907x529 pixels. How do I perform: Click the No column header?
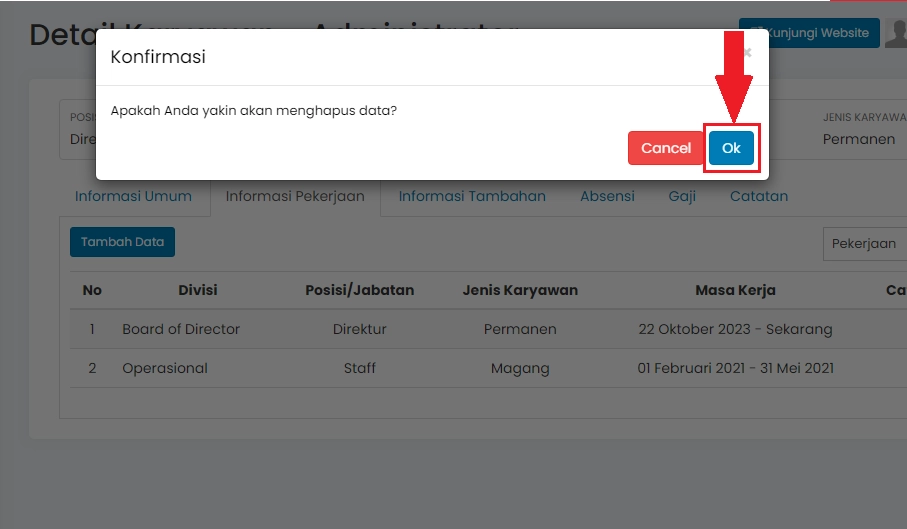(92, 290)
